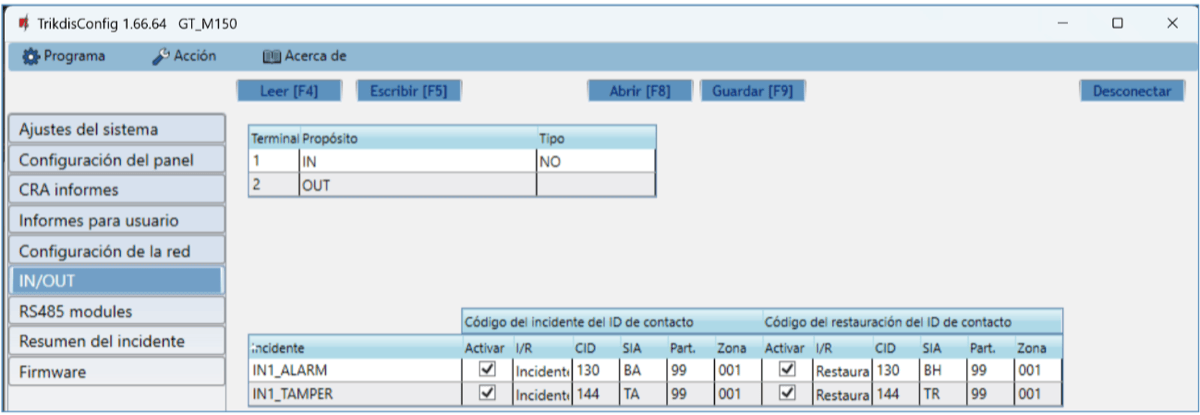Viewport: 1200px width, 415px height.
Task: Open the Acción menu
Action: click(x=184, y=57)
